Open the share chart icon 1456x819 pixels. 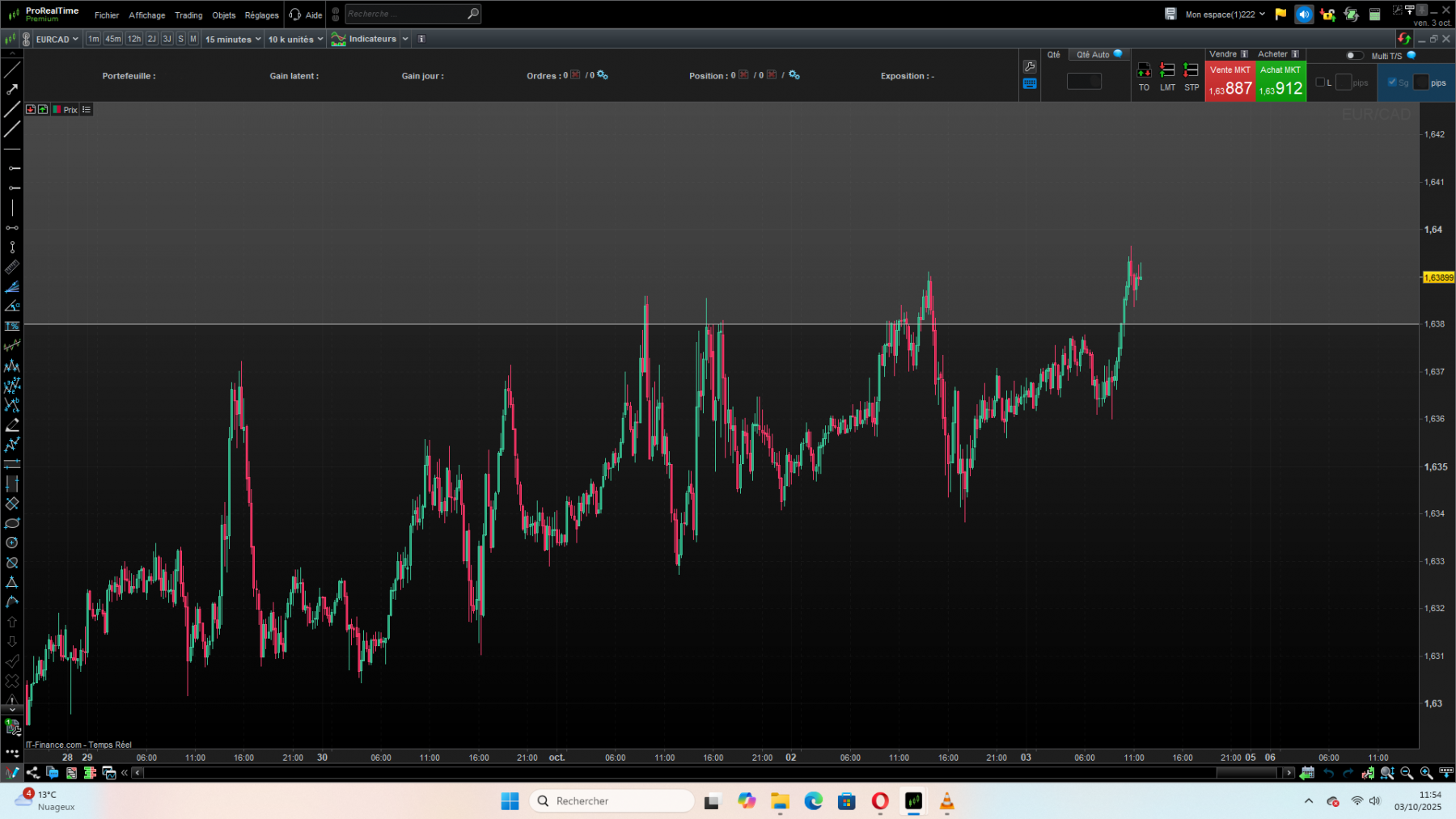coord(32,773)
